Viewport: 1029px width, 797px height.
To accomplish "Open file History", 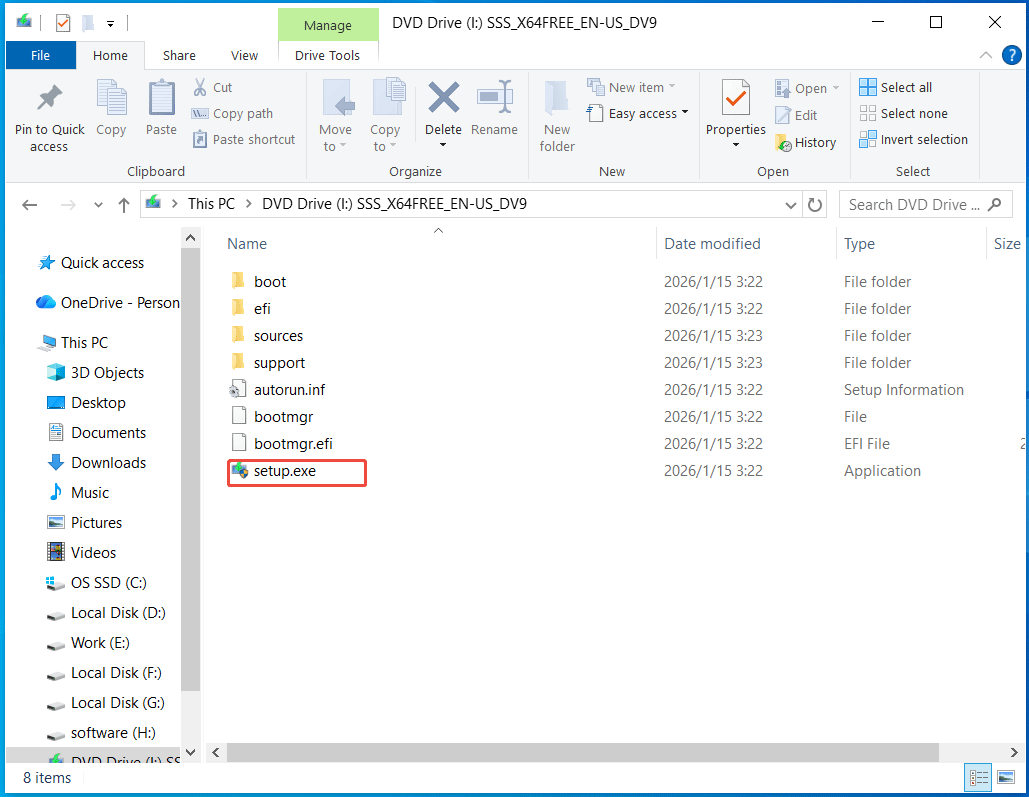I will click(x=806, y=142).
